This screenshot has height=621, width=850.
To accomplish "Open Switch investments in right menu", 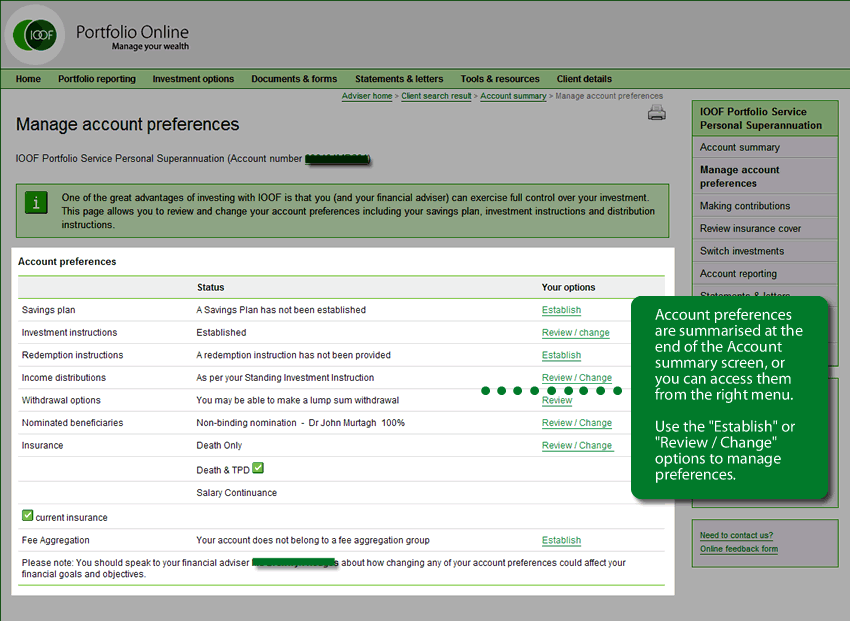I will point(765,251).
